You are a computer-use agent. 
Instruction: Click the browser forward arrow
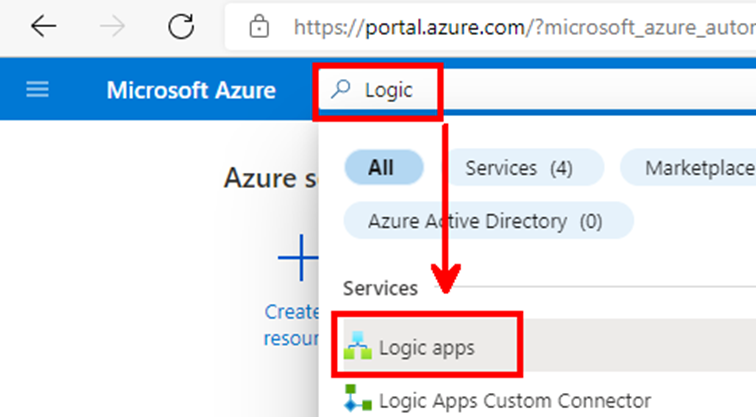112,26
